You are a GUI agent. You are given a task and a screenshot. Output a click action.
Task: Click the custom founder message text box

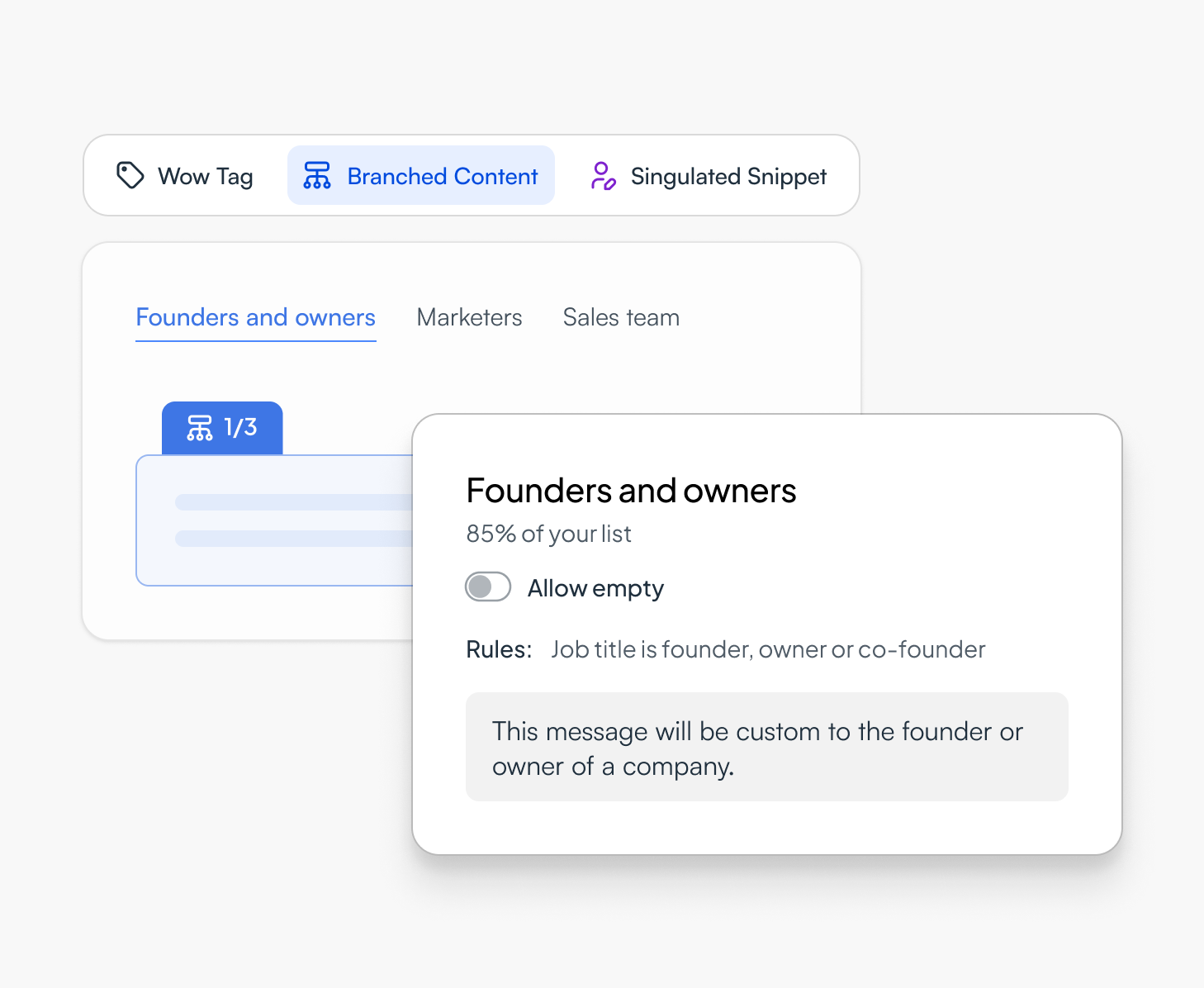click(767, 747)
